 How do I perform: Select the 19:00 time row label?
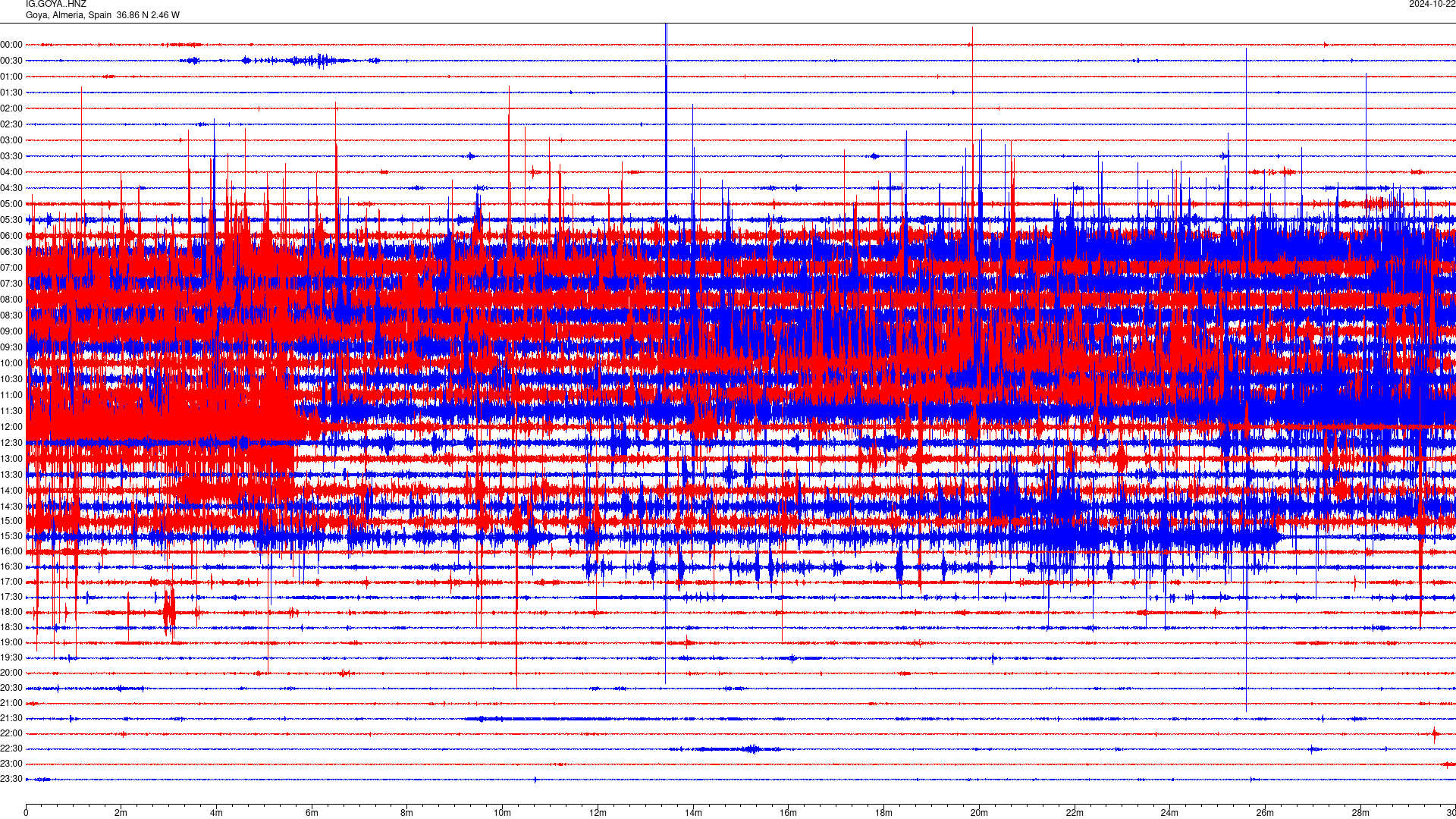pos(11,642)
